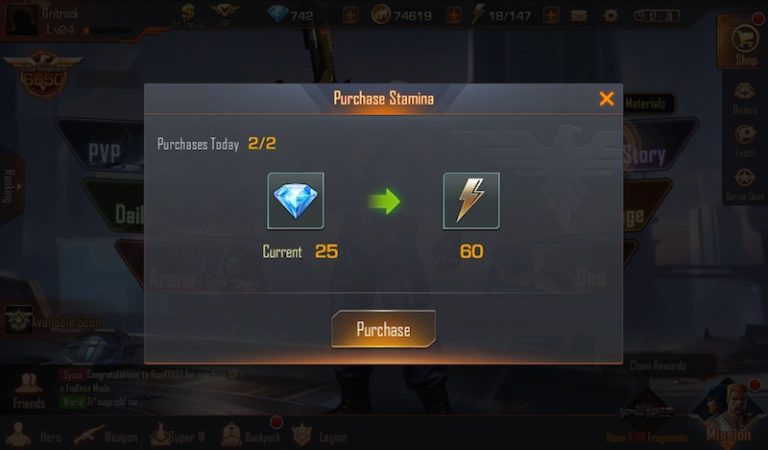This screenshot has width=768, height=450.
Task: Select the blue diamond icon in dialog
Action: [295, 201]
